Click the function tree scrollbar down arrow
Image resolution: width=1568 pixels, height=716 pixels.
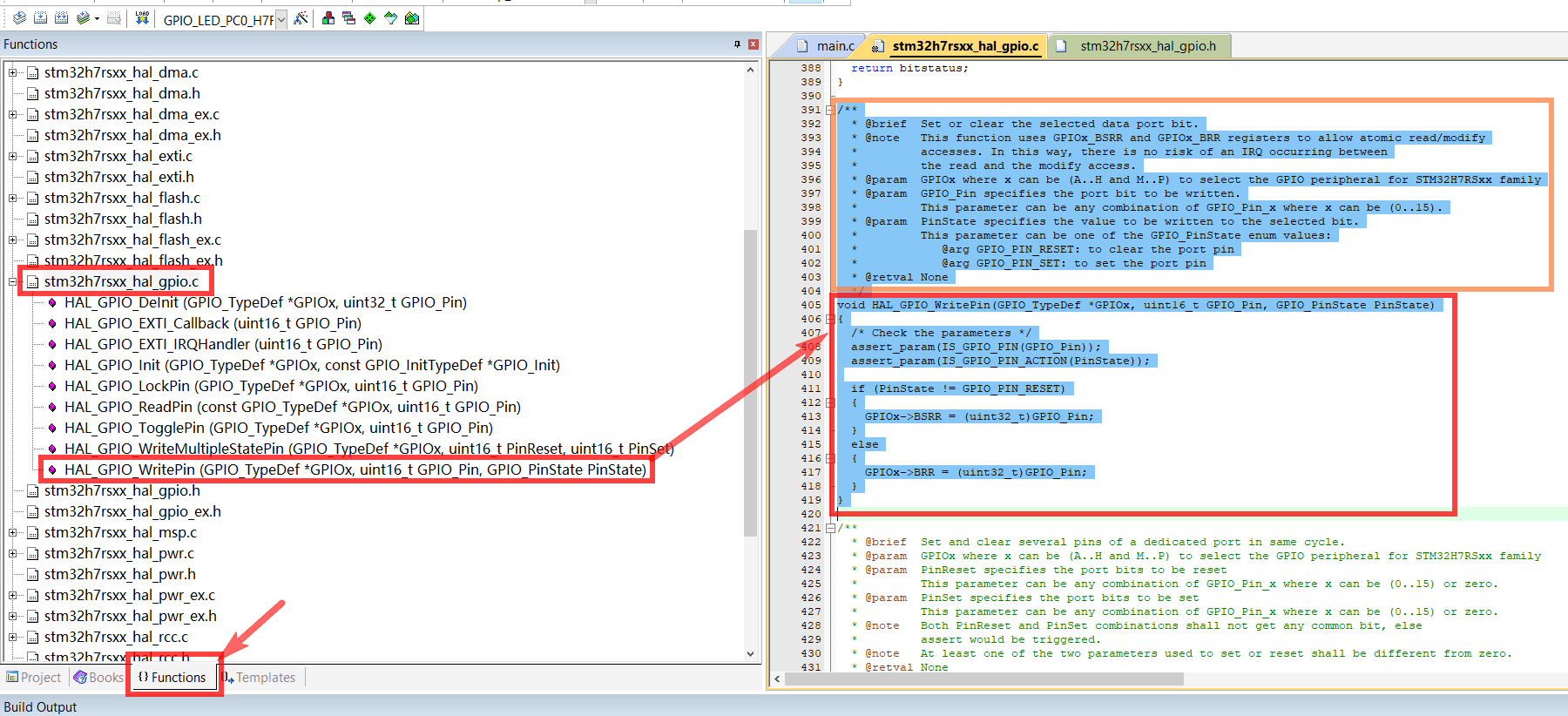point(751,654)
